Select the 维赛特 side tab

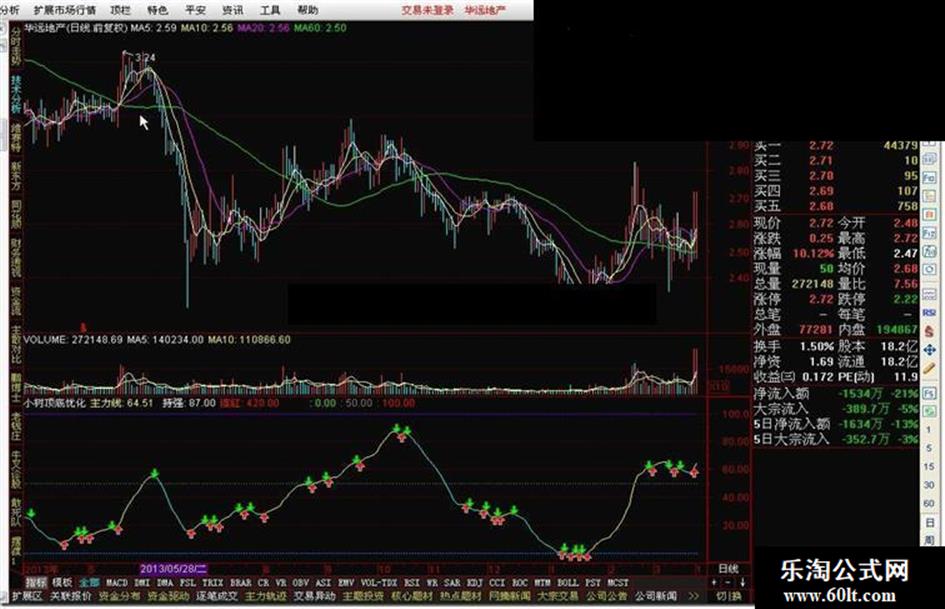(16, 139)
